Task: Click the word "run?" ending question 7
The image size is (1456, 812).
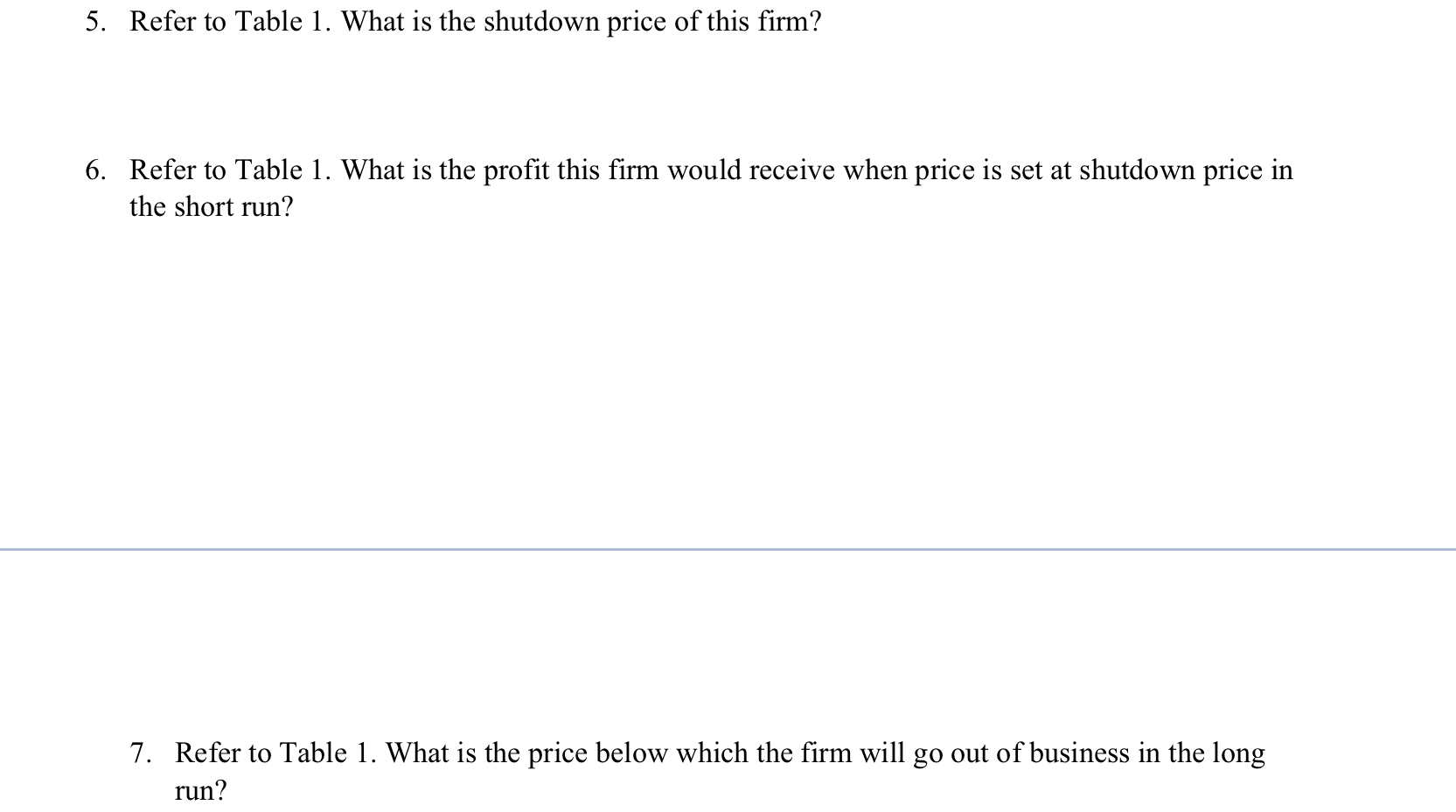Action: tap(200, 791)
